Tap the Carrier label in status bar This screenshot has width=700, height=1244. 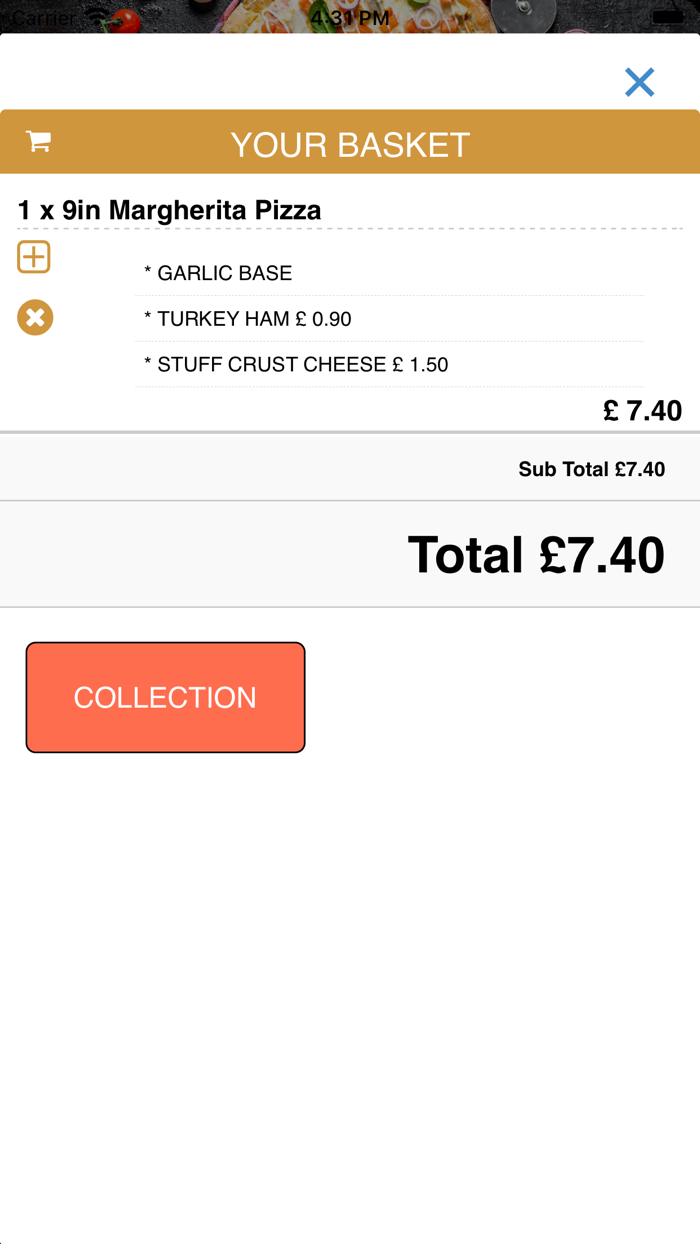pos(43,17)
